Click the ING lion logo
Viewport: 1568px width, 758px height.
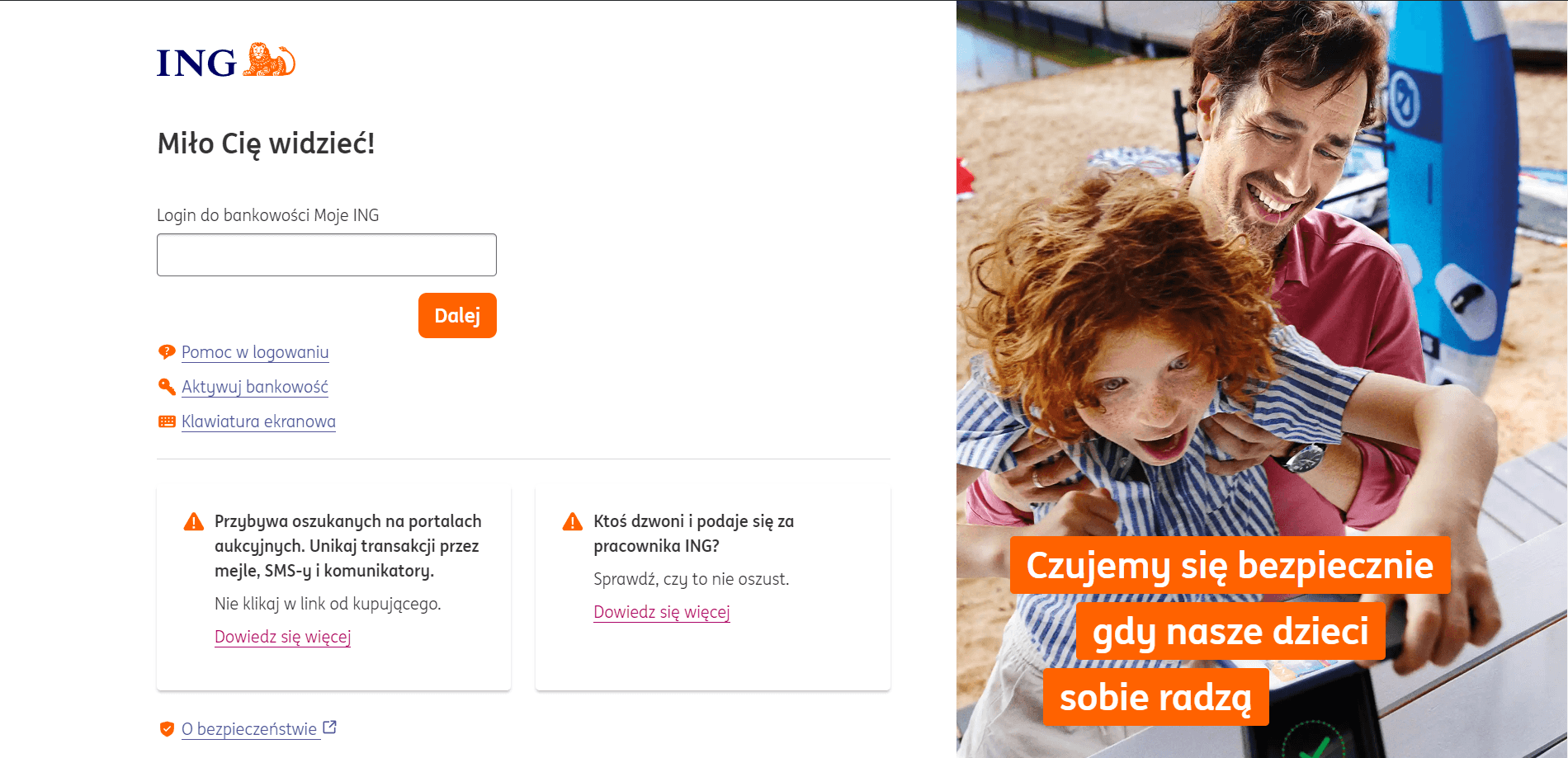(225, 61)
